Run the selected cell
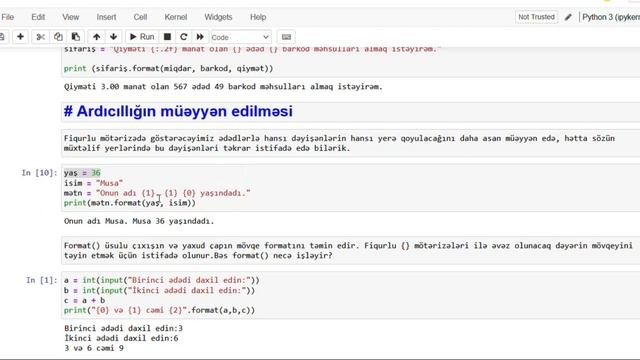This screenshot has height=360, width=640. 142,37
